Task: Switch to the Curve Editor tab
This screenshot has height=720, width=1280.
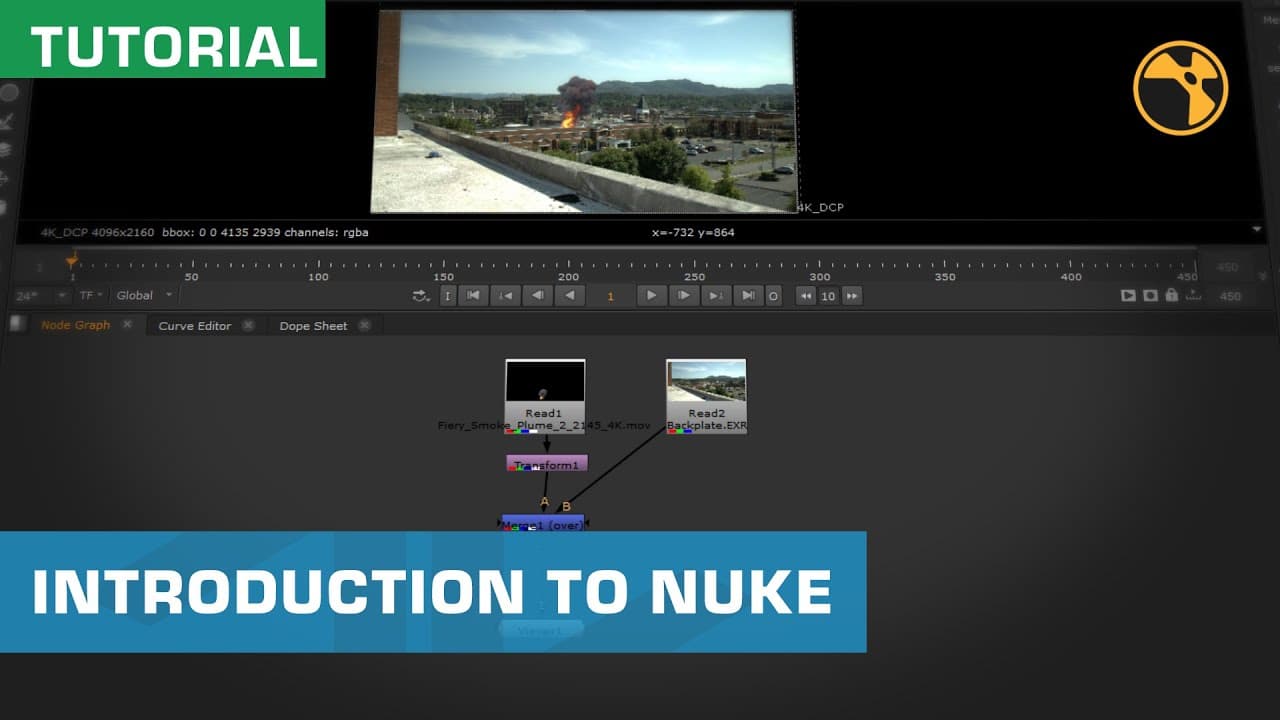Action: [x=195, y=326]
